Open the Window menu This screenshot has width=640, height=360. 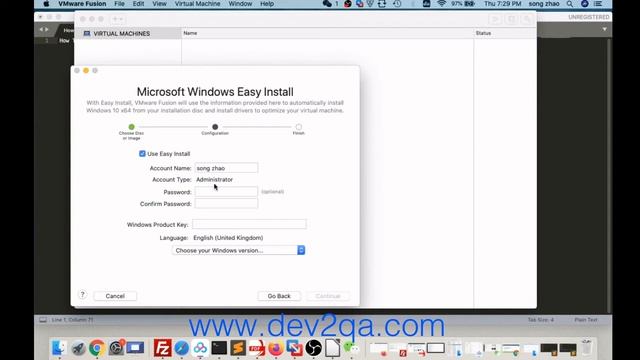point(240,4)
